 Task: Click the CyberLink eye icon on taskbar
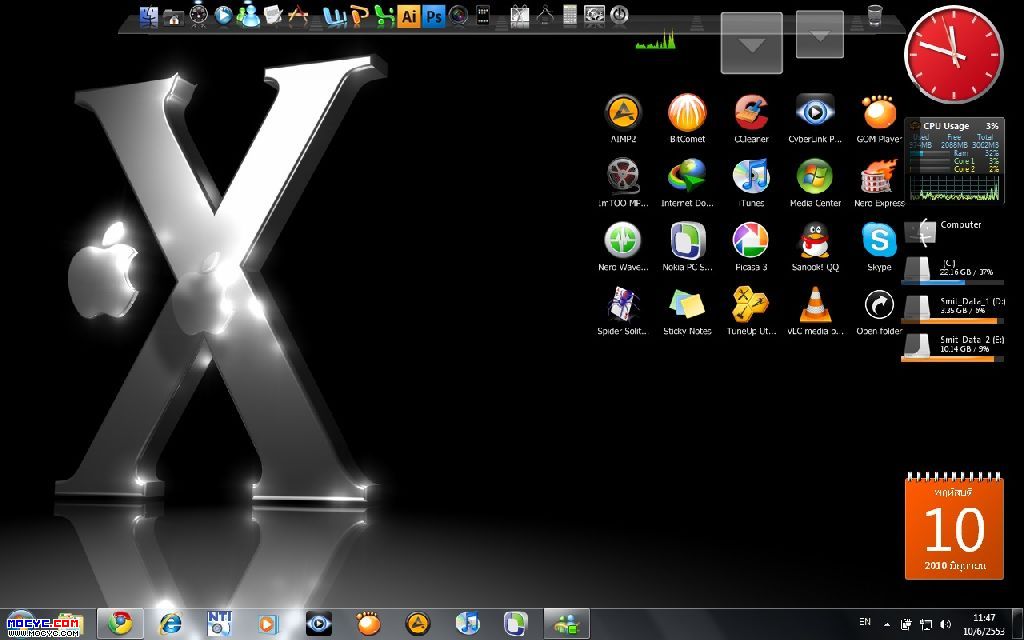tap(319, 624)
